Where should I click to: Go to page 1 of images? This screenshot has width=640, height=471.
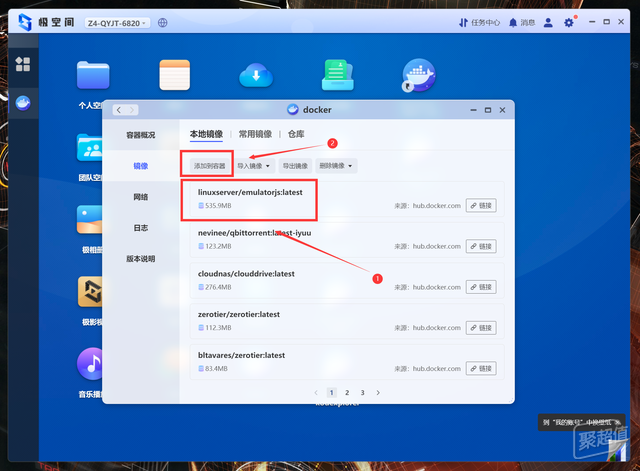(x=331, y=393)
